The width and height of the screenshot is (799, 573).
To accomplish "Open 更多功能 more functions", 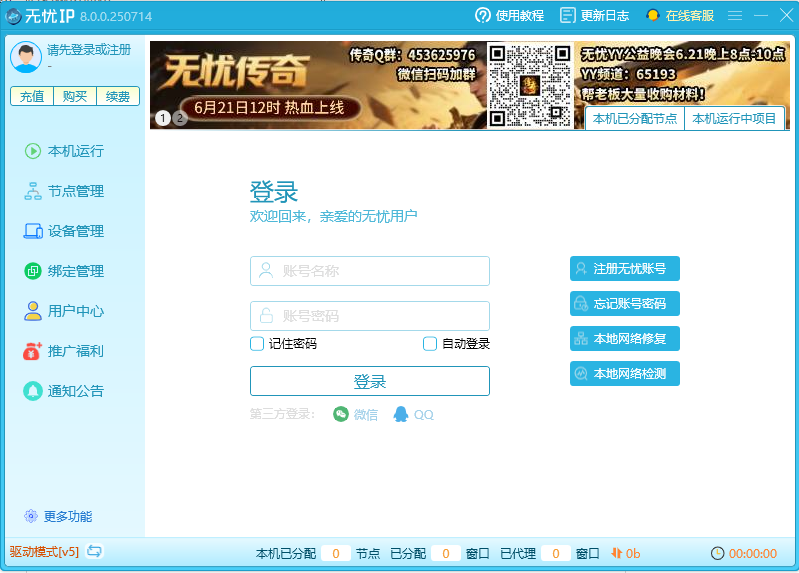I will 58,516.
